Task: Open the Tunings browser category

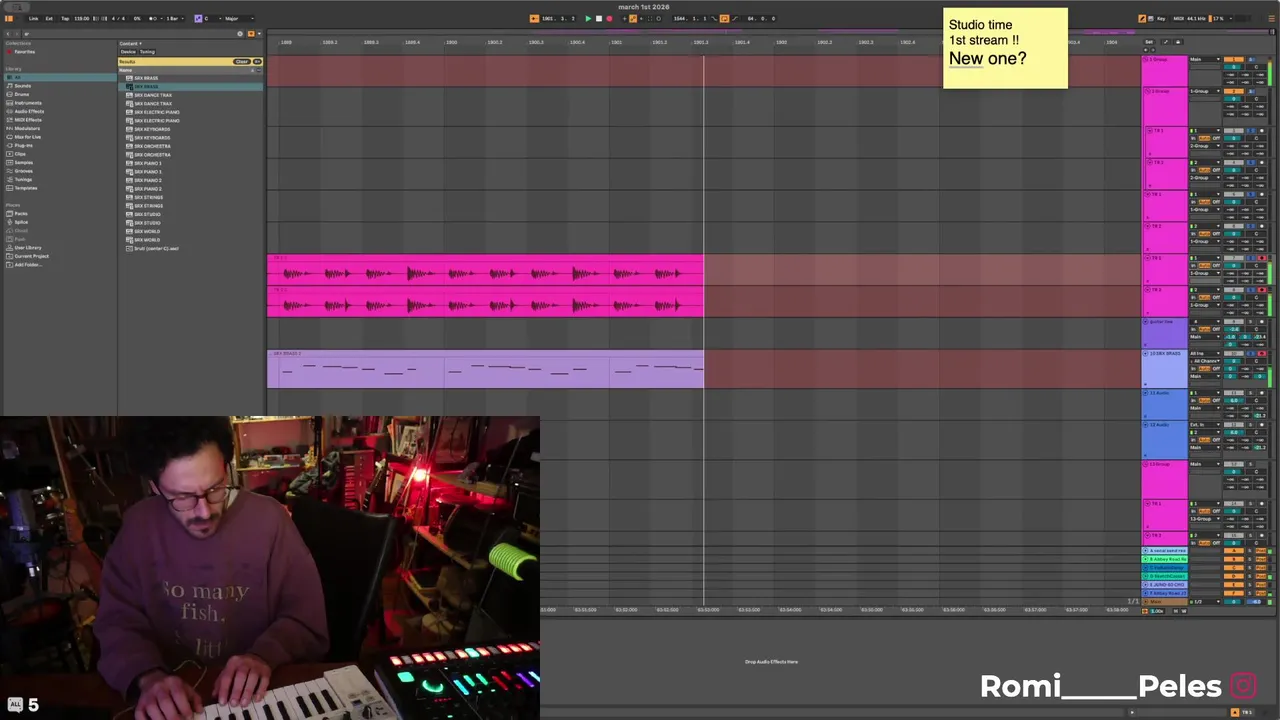Action: pyautogui.click(x=21, y=179)
